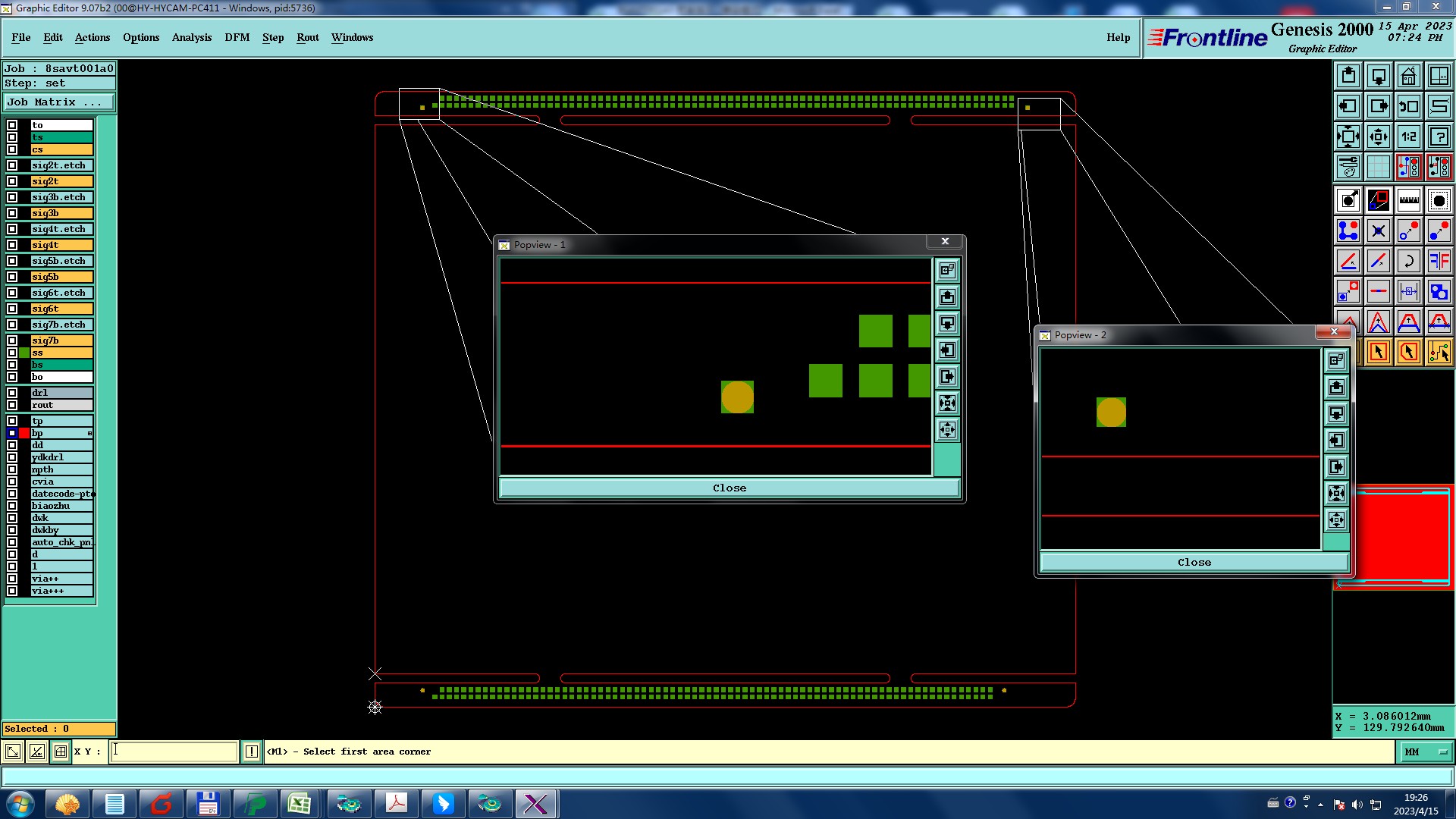The width and height of the screenshot is (1456, 819).
Task: Click the red color swatch of bp layer
Action: click(x=24, y=433)
